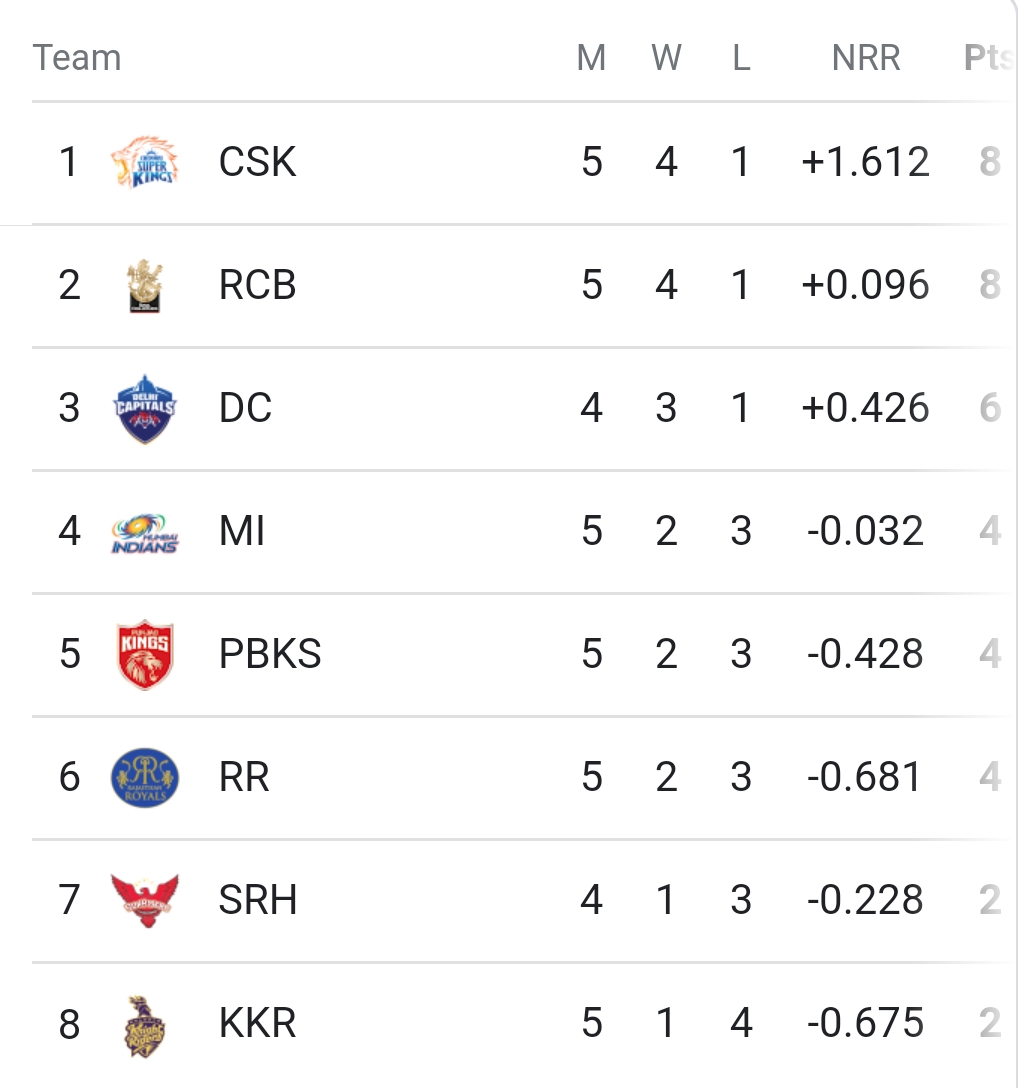1018x1088 pixels.
Task: Click the KKR team name
Action: coord(257,1023)
